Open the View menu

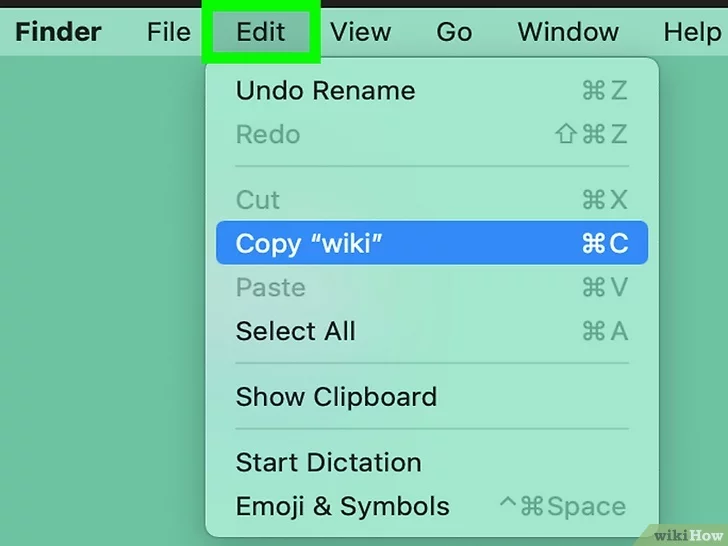click(x=360, y=32)
